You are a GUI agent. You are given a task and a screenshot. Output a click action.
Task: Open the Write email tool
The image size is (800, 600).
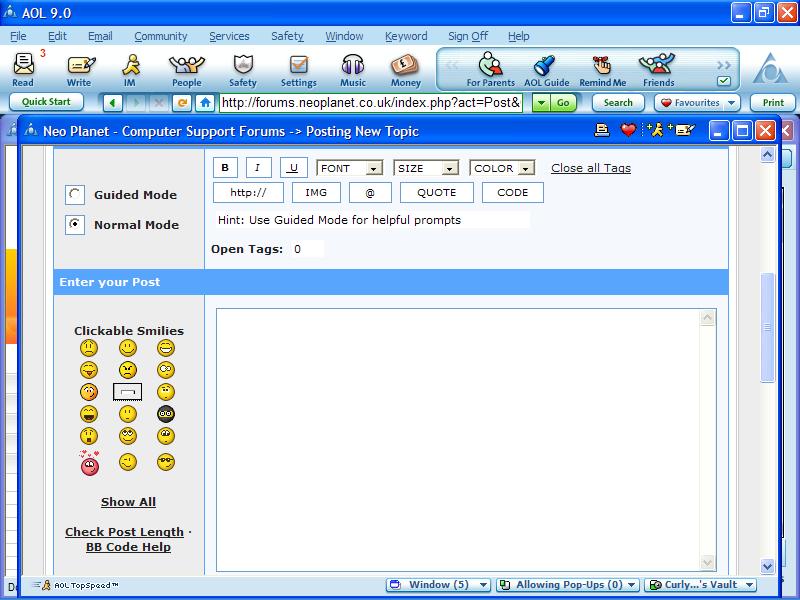click(80, 69)
